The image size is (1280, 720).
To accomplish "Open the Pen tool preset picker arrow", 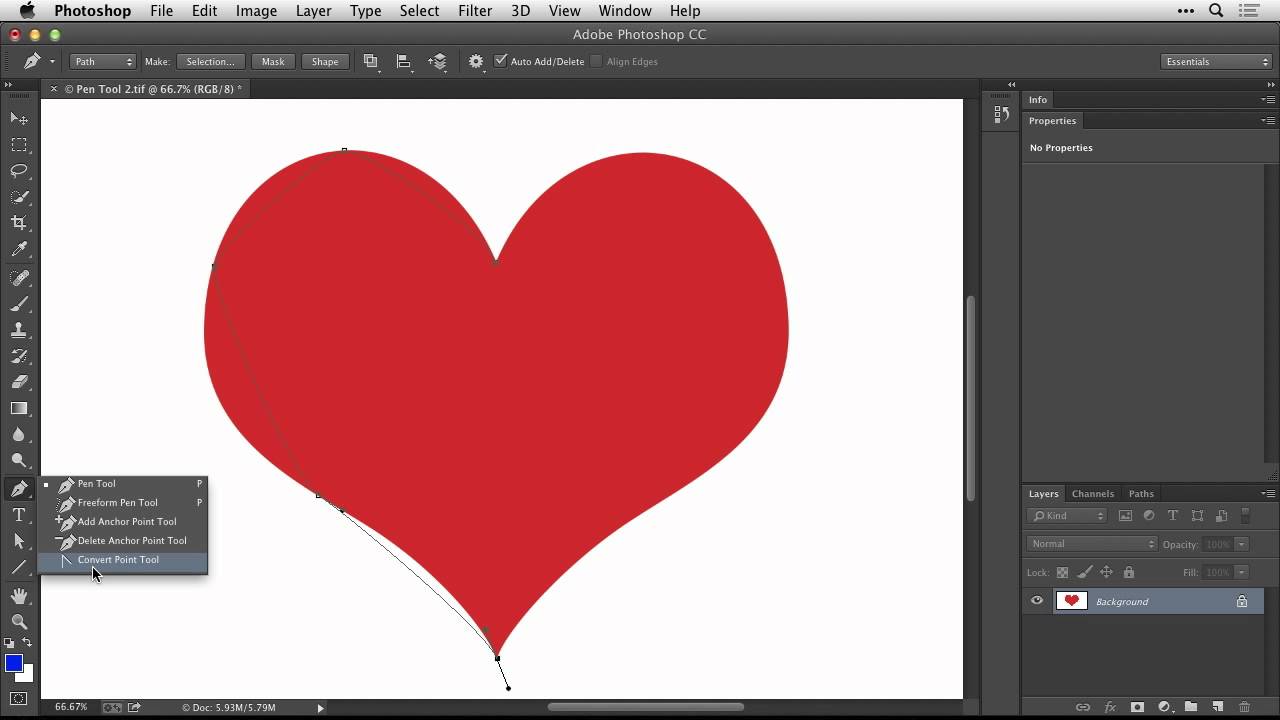I will coord(52,62).
